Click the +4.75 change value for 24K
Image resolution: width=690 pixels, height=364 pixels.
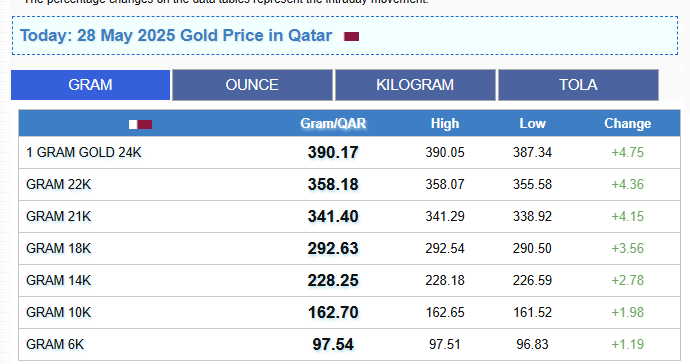pyautogui.click(x=628, y=153)
